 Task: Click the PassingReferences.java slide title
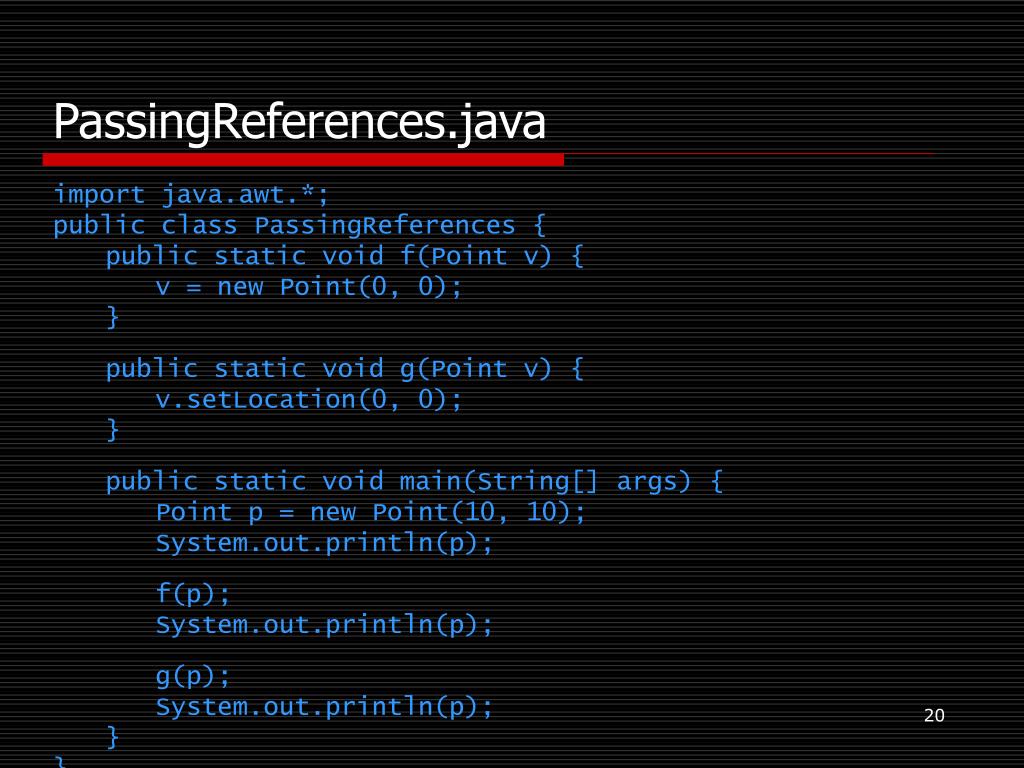pyautogui.click(x=299, y=123)
